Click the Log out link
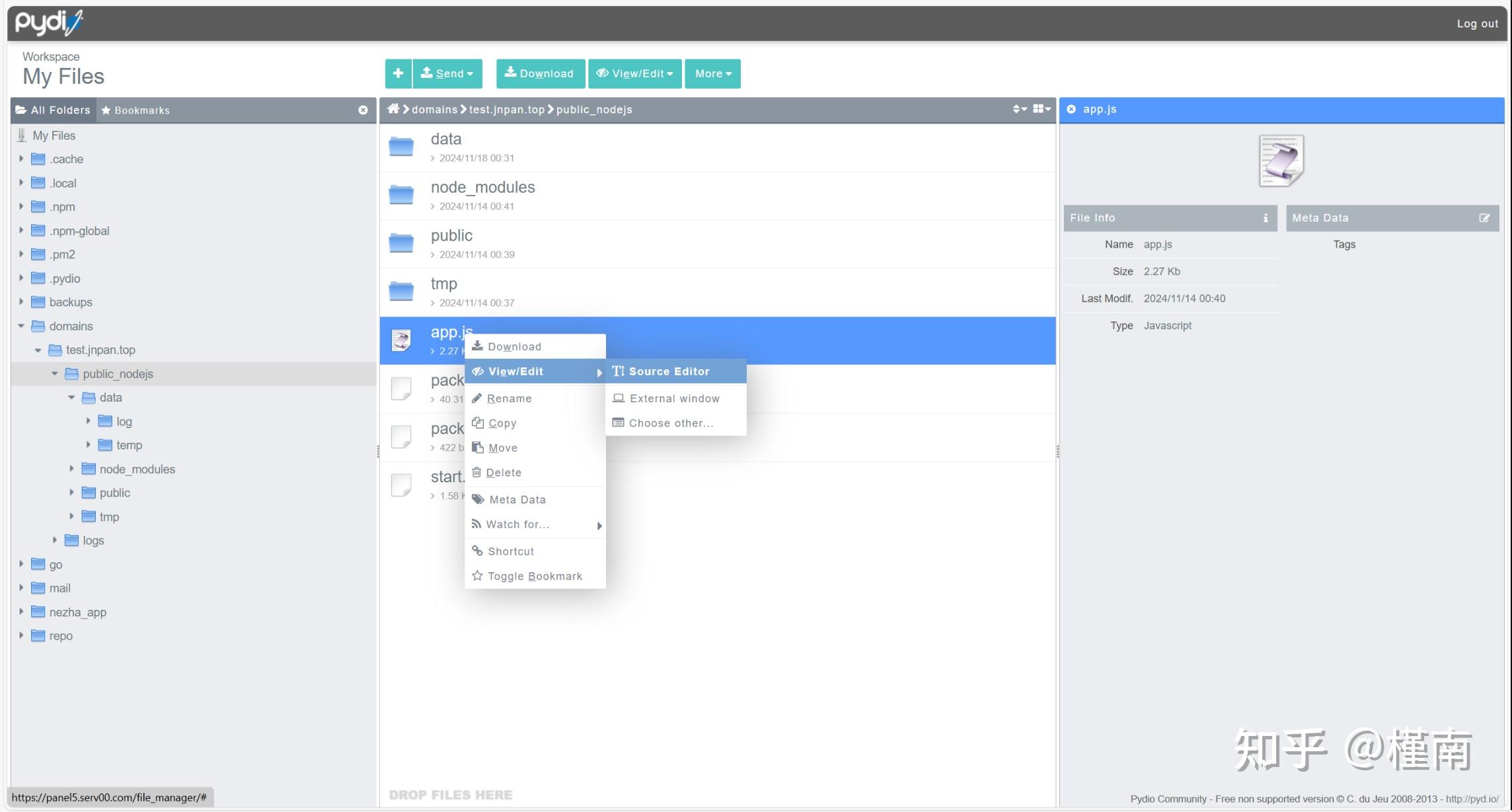 (x=1477, y=24)
